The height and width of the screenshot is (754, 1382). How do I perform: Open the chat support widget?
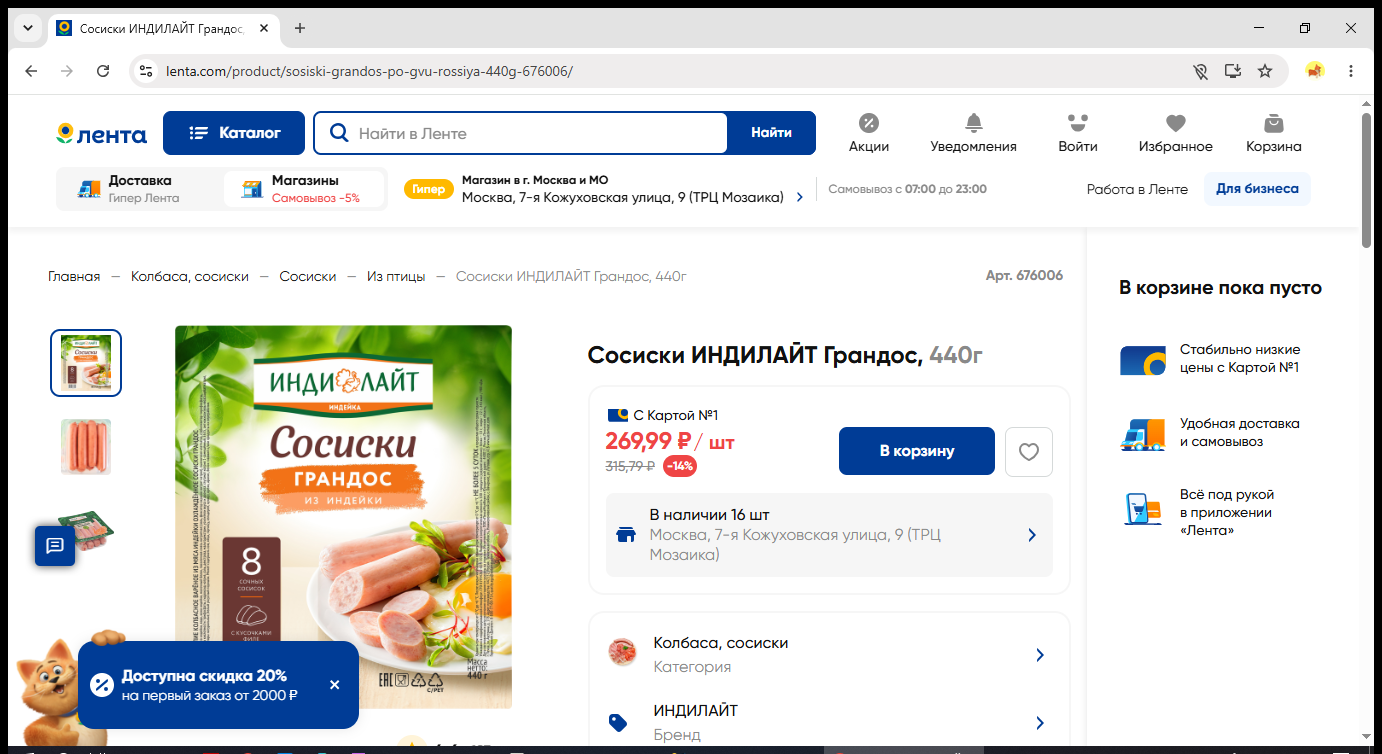click(55, 545)
